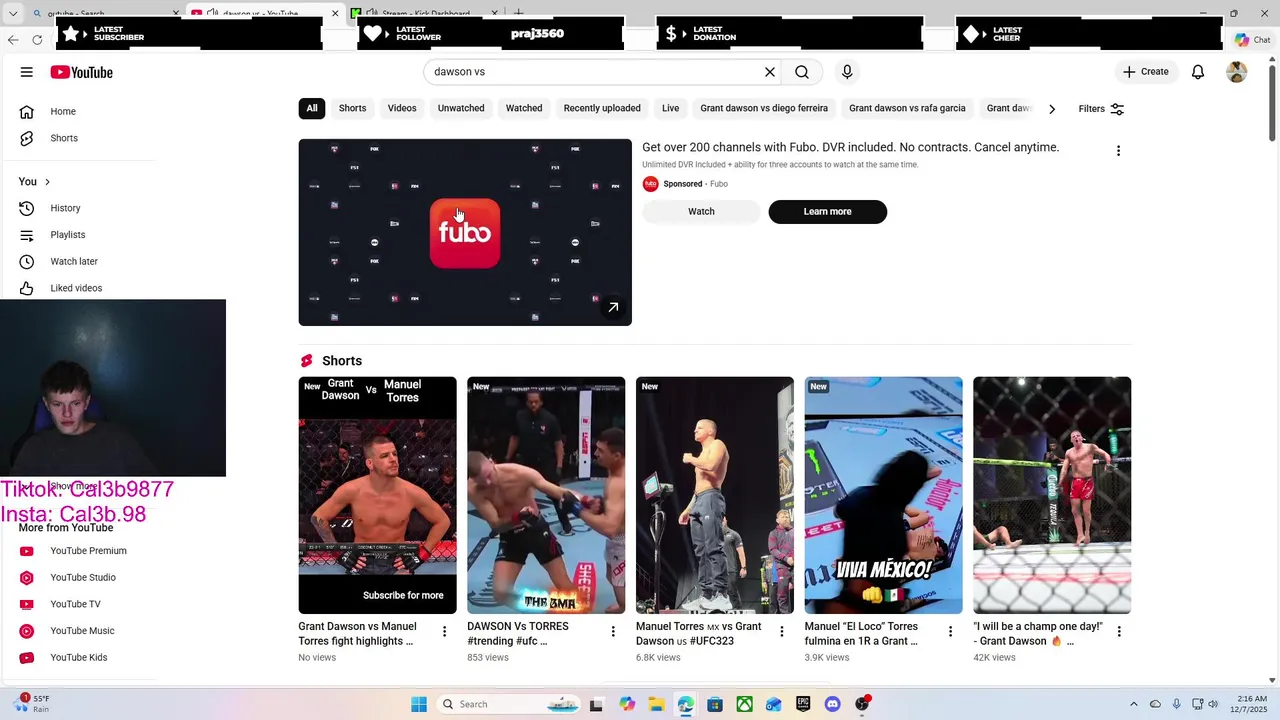Click the Fubo ad Watch button
1280x720 pixels.
701,212
